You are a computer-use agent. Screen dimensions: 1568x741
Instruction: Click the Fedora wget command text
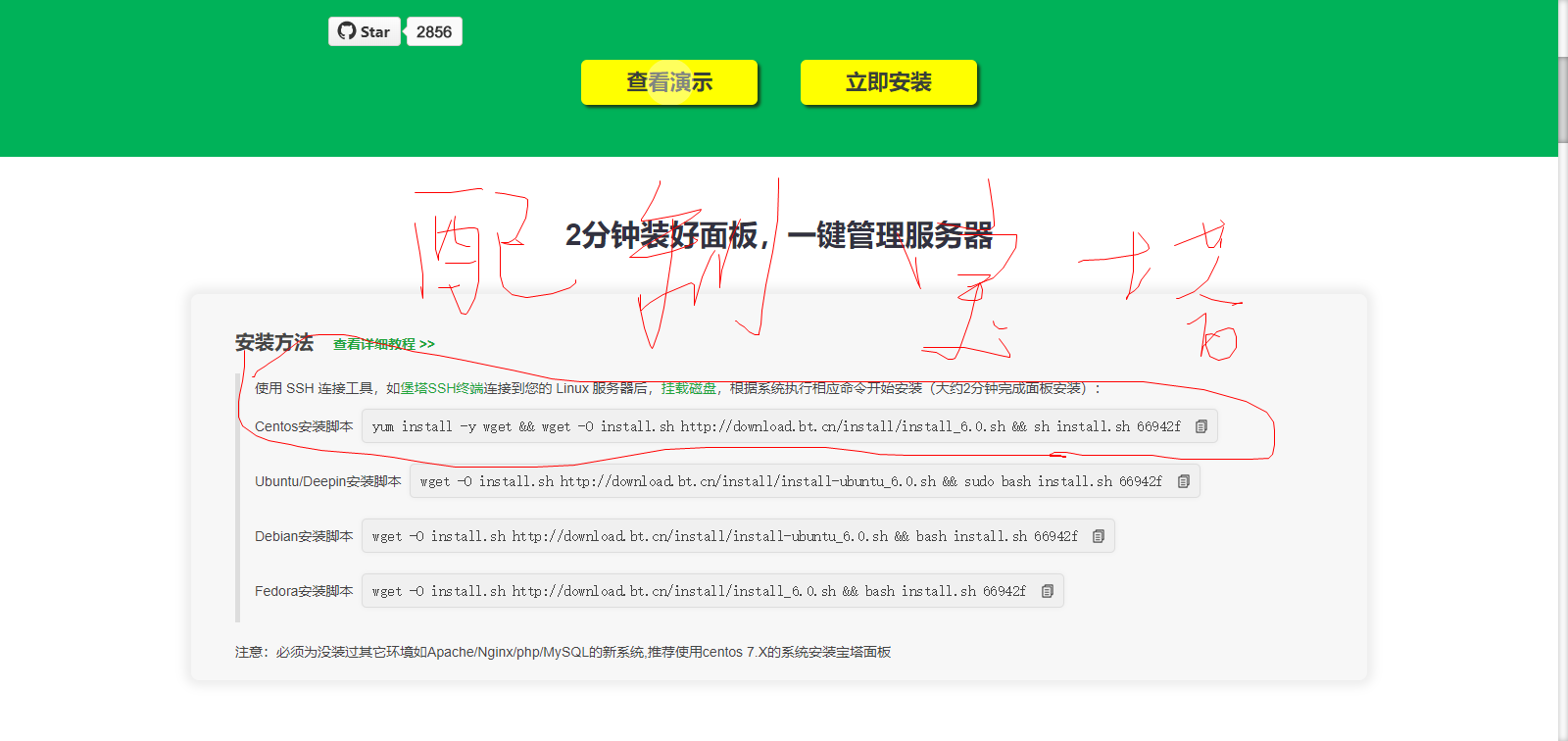699,591
